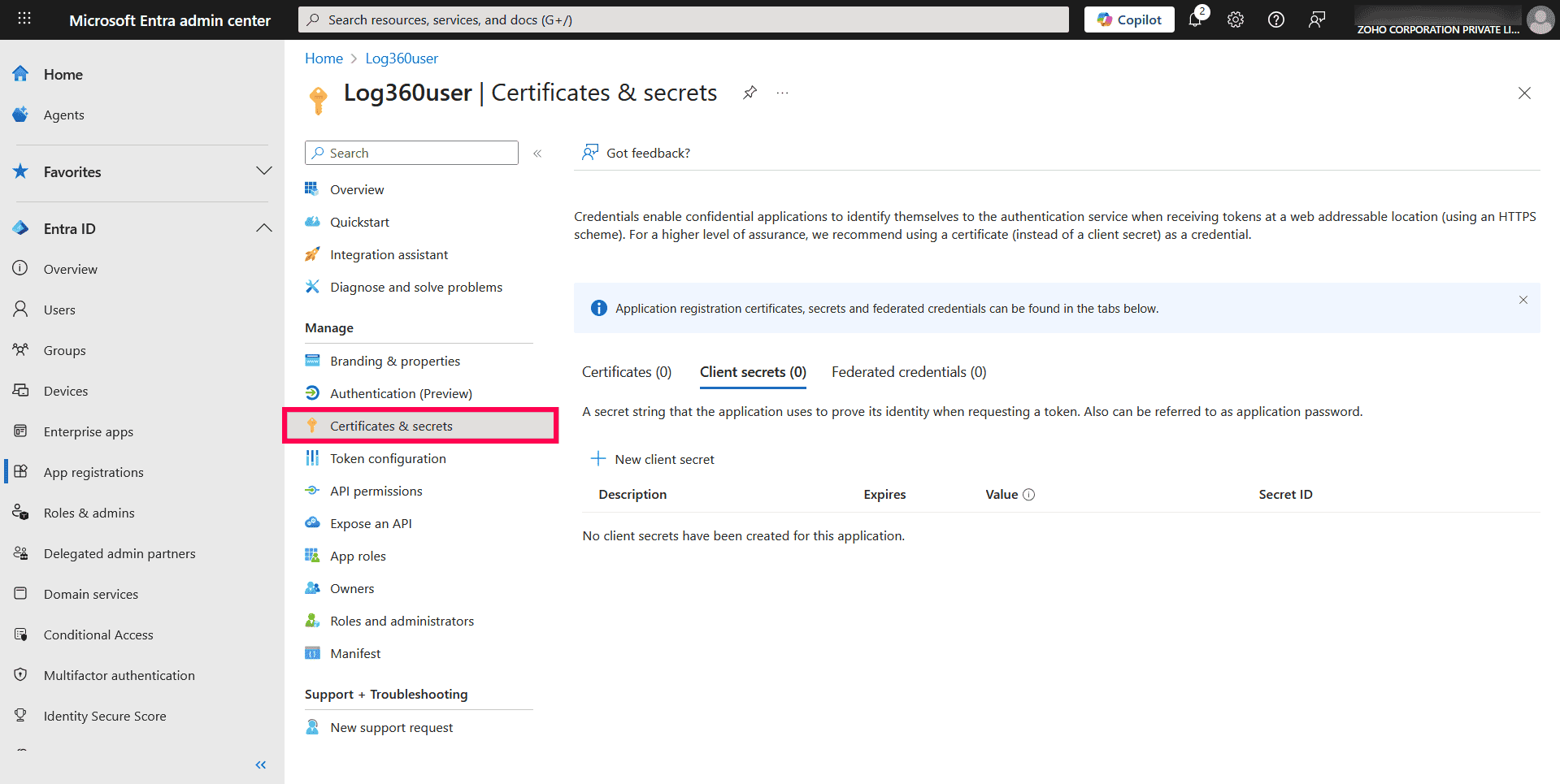
Task: Select App registrations in the sidebar
Action: (93, 471)
